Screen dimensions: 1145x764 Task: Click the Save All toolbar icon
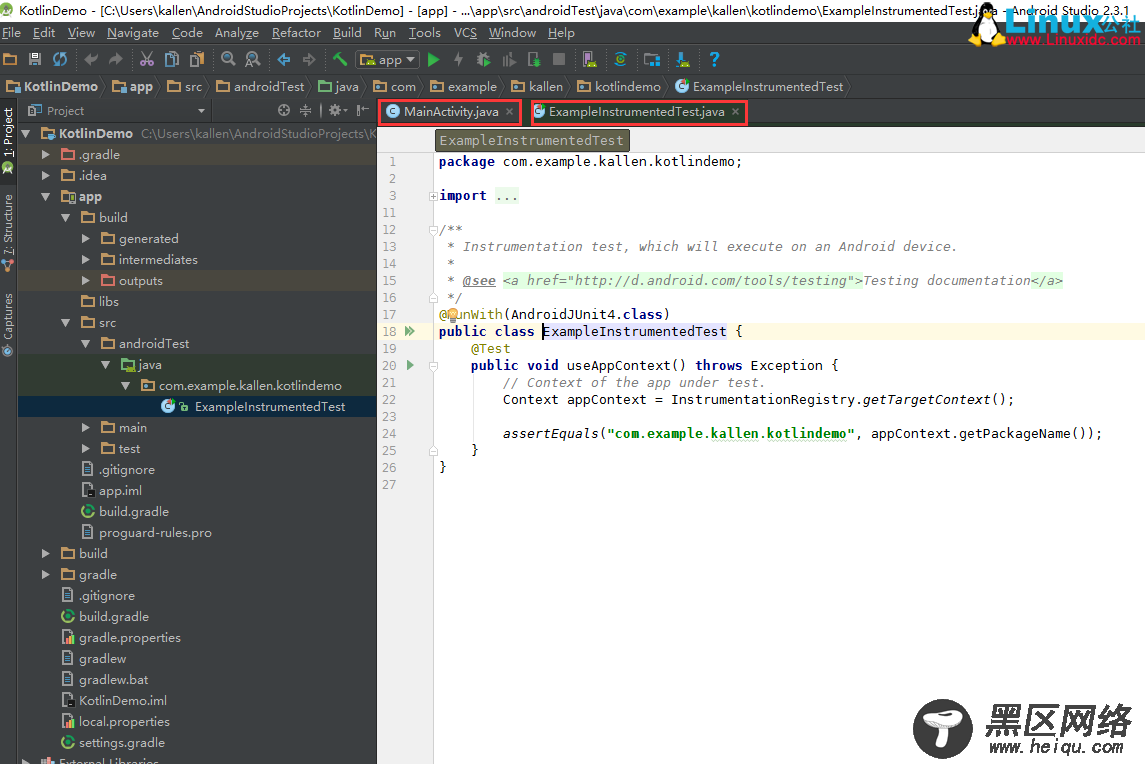34,59
